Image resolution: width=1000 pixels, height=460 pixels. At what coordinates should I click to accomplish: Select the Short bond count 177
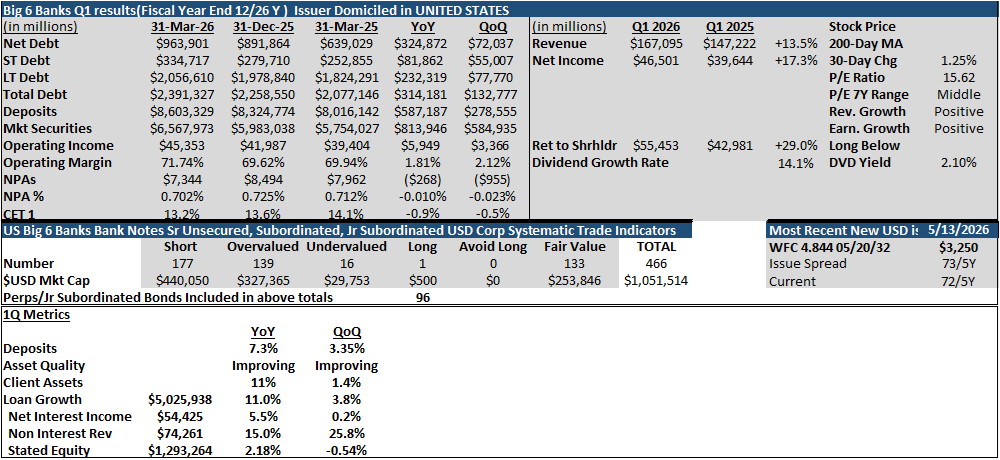click(x=180, y=263)
